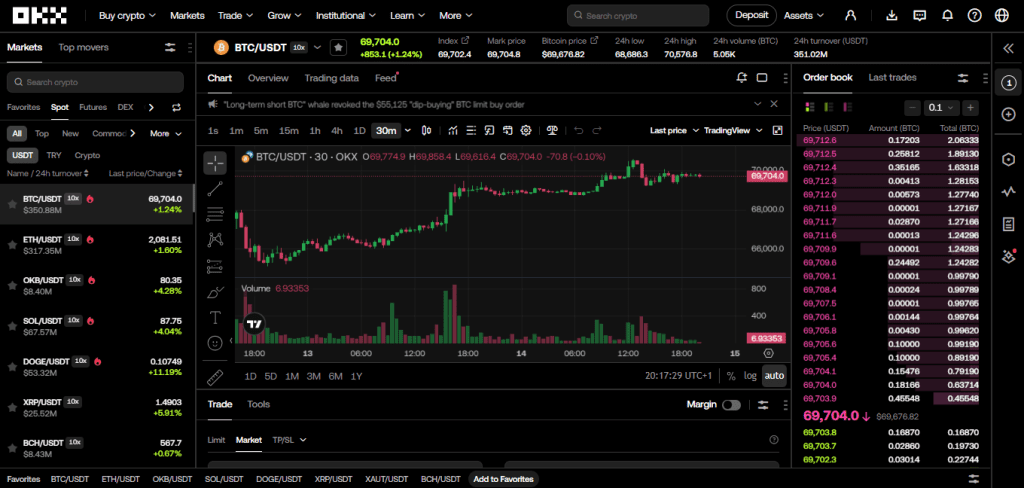Screen dimensions: 1024x488
Task: Select the text annotation tool
Action: [216, 317]
